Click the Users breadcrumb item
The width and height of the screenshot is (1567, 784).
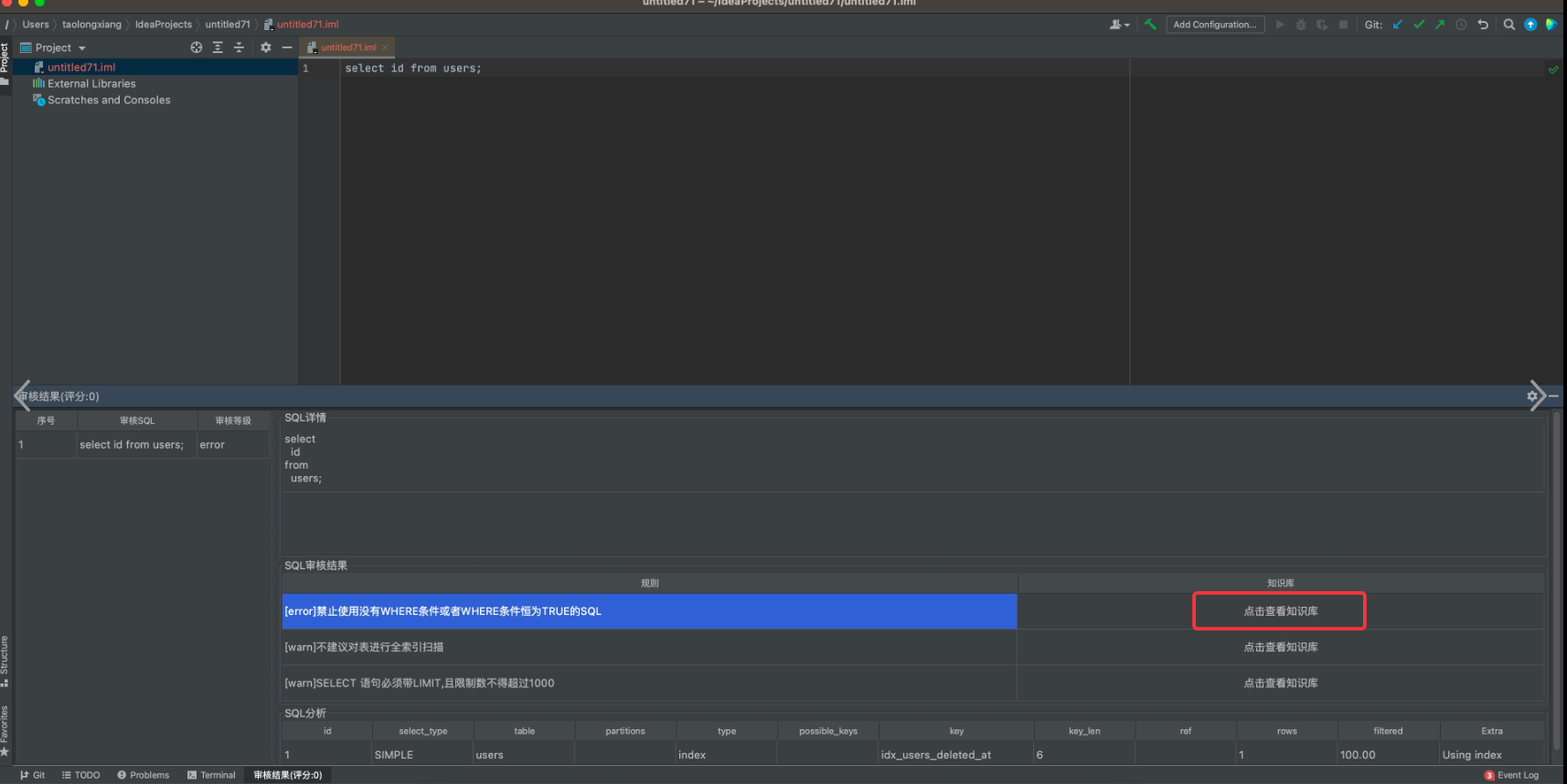coord(36,25)
